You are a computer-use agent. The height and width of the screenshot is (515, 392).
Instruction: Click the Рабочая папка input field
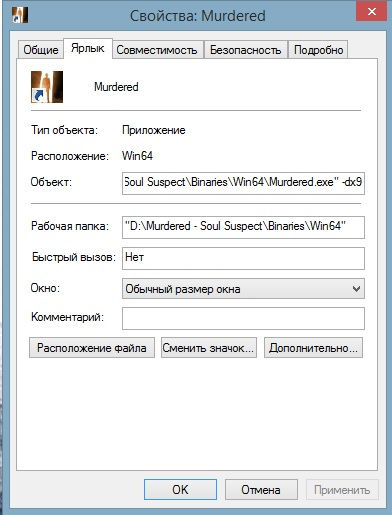(243, 227)
